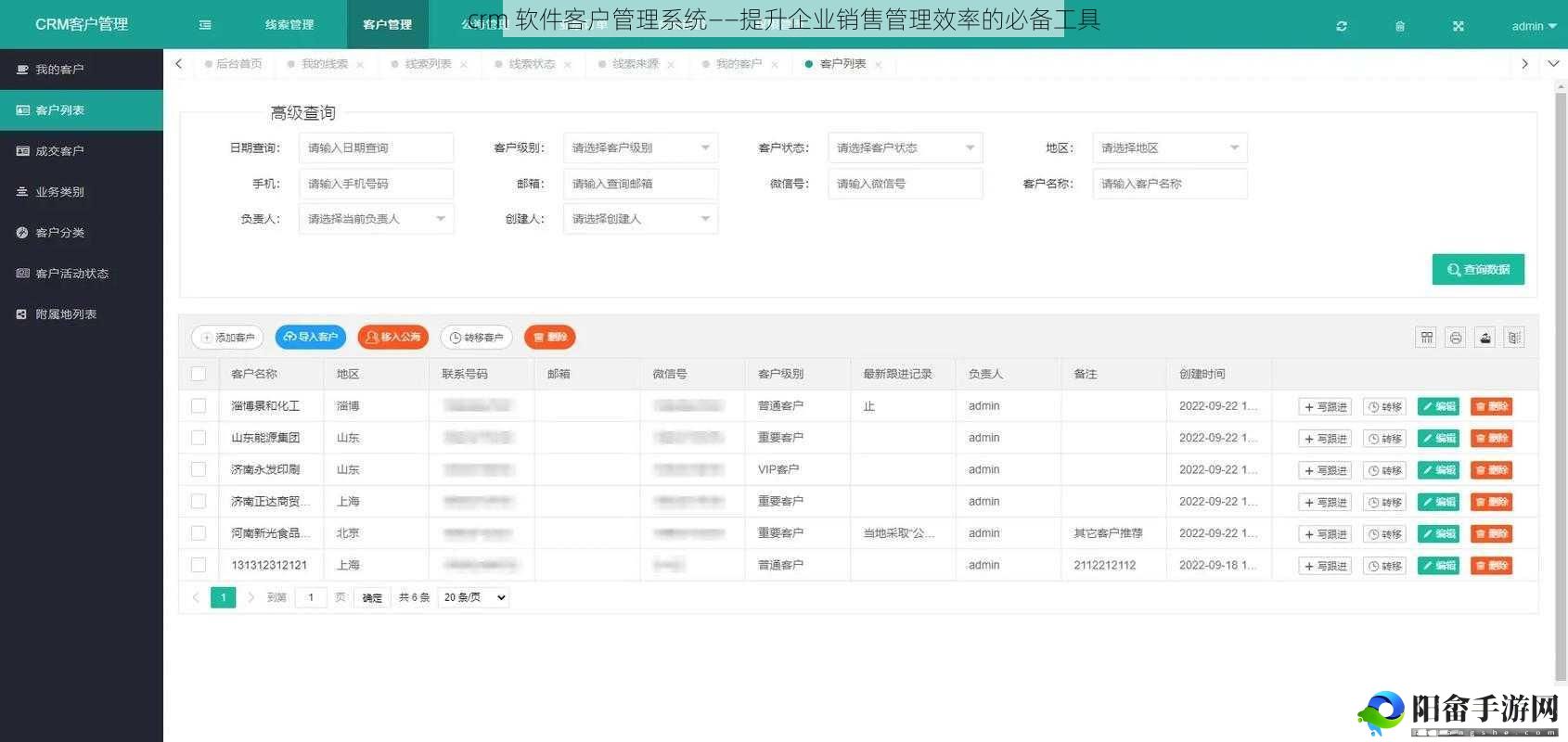Print the customer table
This screenshot has width=1568, height=742.
[x=1456, y=338]
